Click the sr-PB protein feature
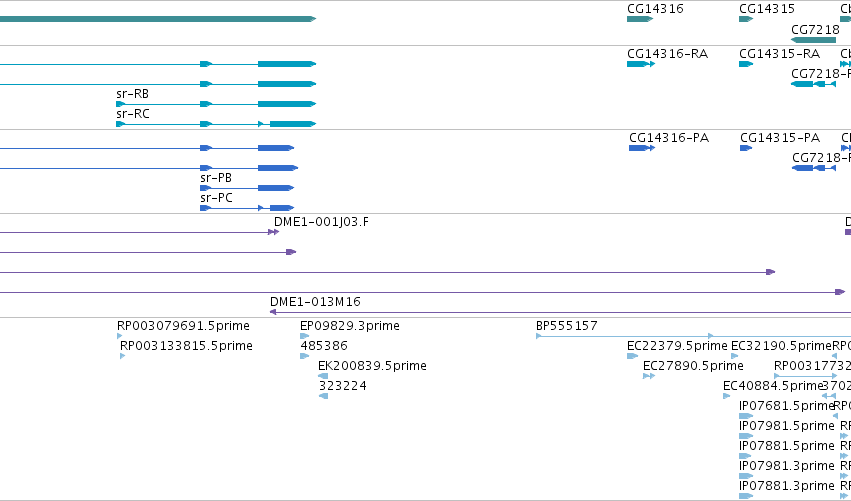Viewport: 851px width, 501px height. 247,188
